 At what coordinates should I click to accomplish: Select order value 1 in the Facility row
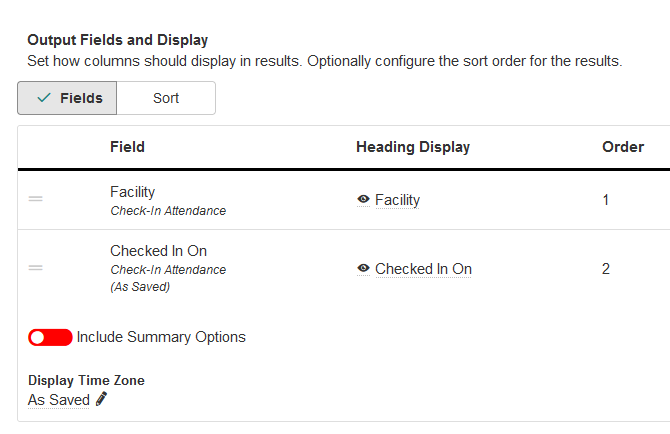point(606,200)
